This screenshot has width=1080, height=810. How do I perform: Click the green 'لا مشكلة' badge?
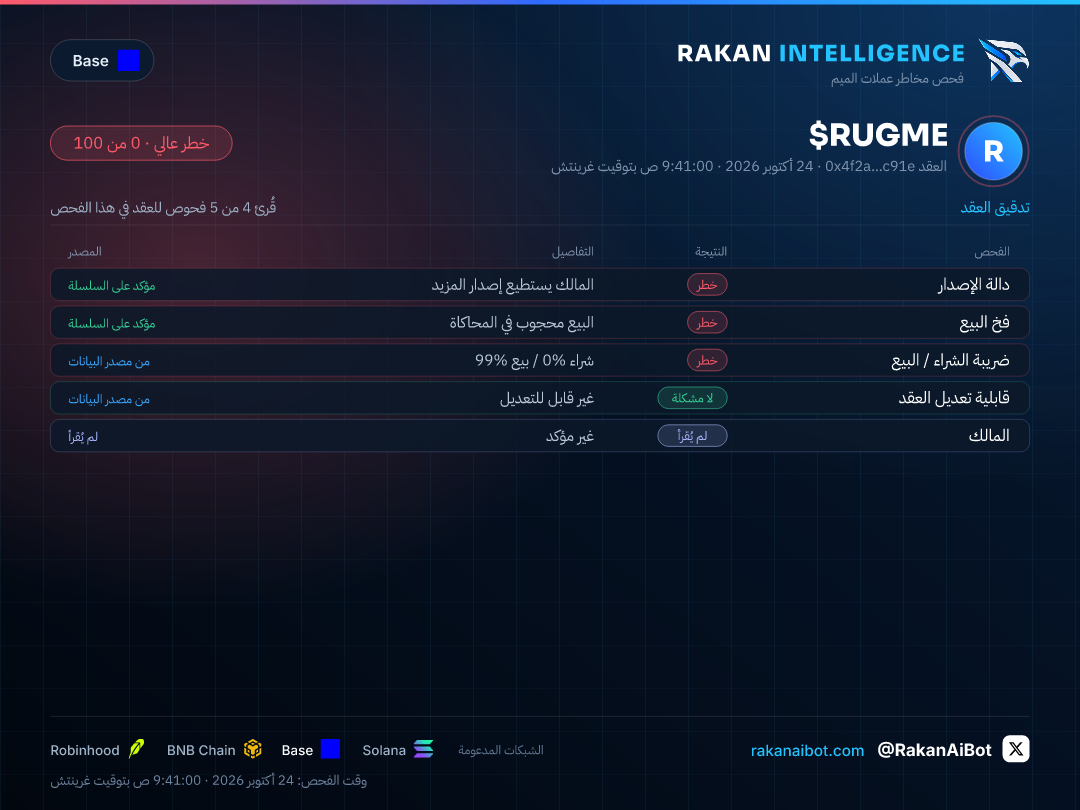pyautogui.click(x=692, y=398)
